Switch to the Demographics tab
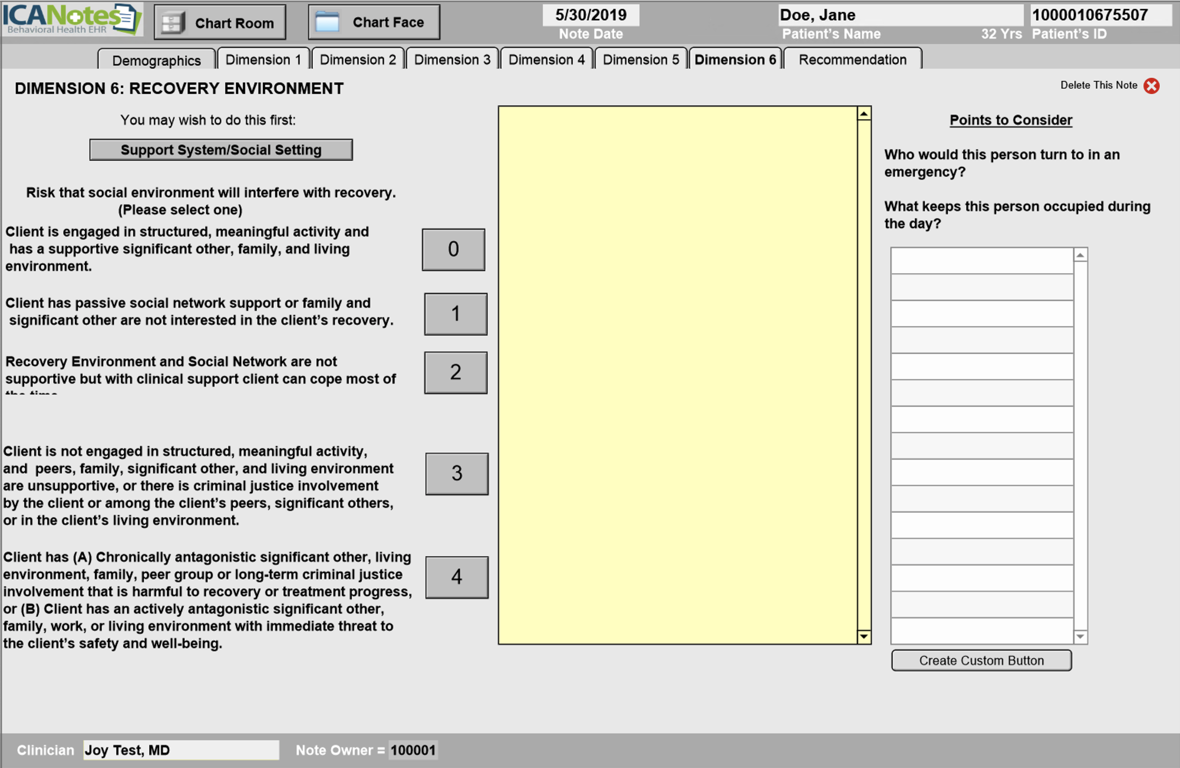The image size is (1180, 768). (x=156, y=60)
